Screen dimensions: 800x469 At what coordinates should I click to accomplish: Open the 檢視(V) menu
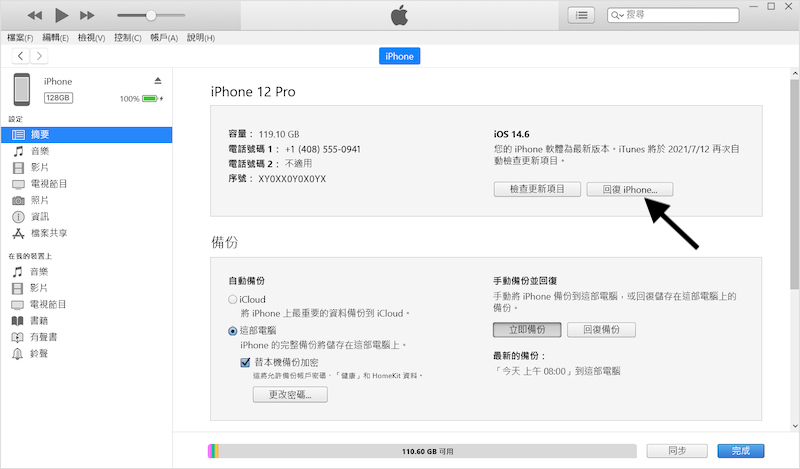tap(91, 38)
